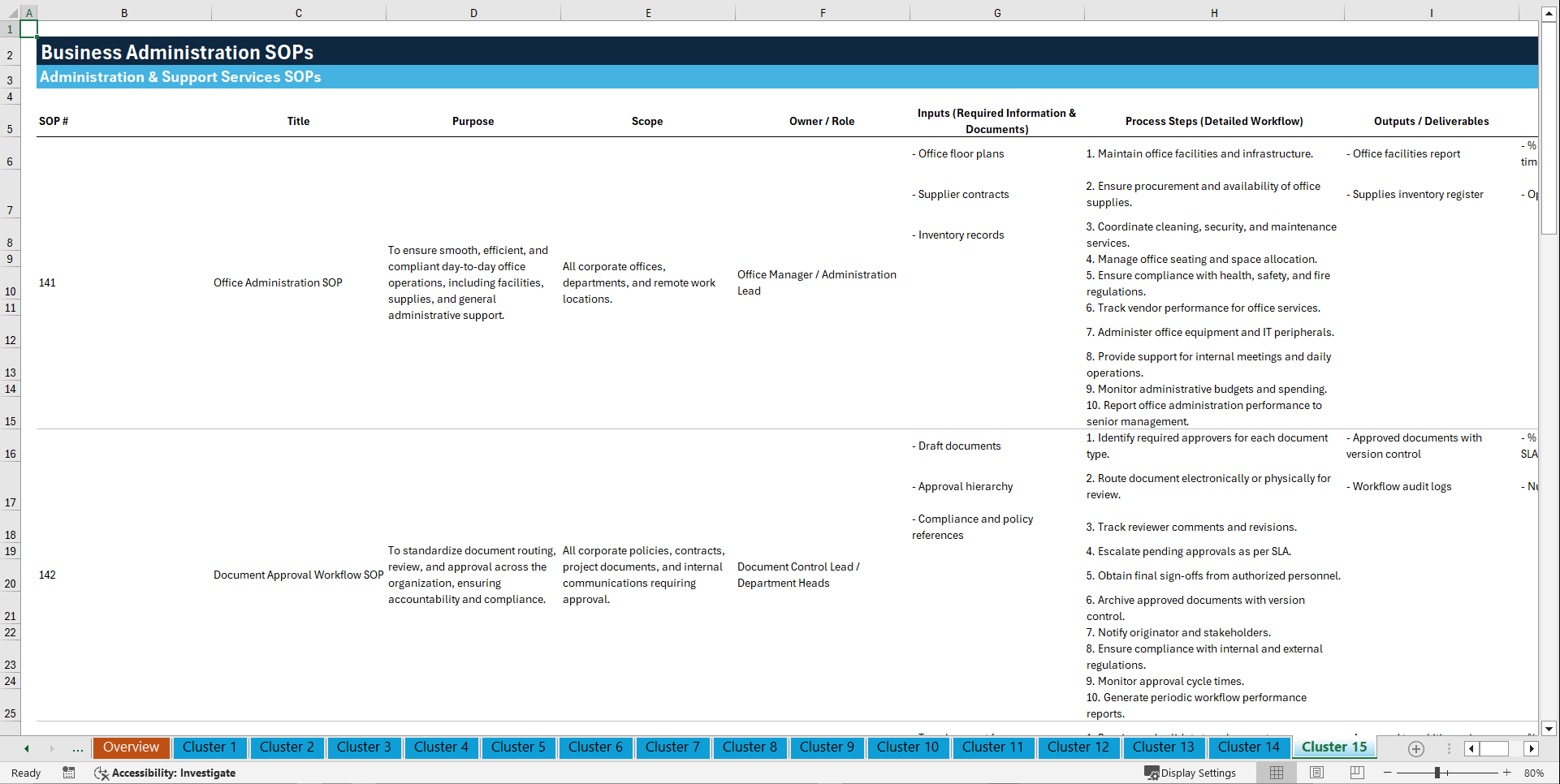This screenshot has height=784, width=1560.
Task: Zoom out using the minus icon
Action: coord(1387,773)
